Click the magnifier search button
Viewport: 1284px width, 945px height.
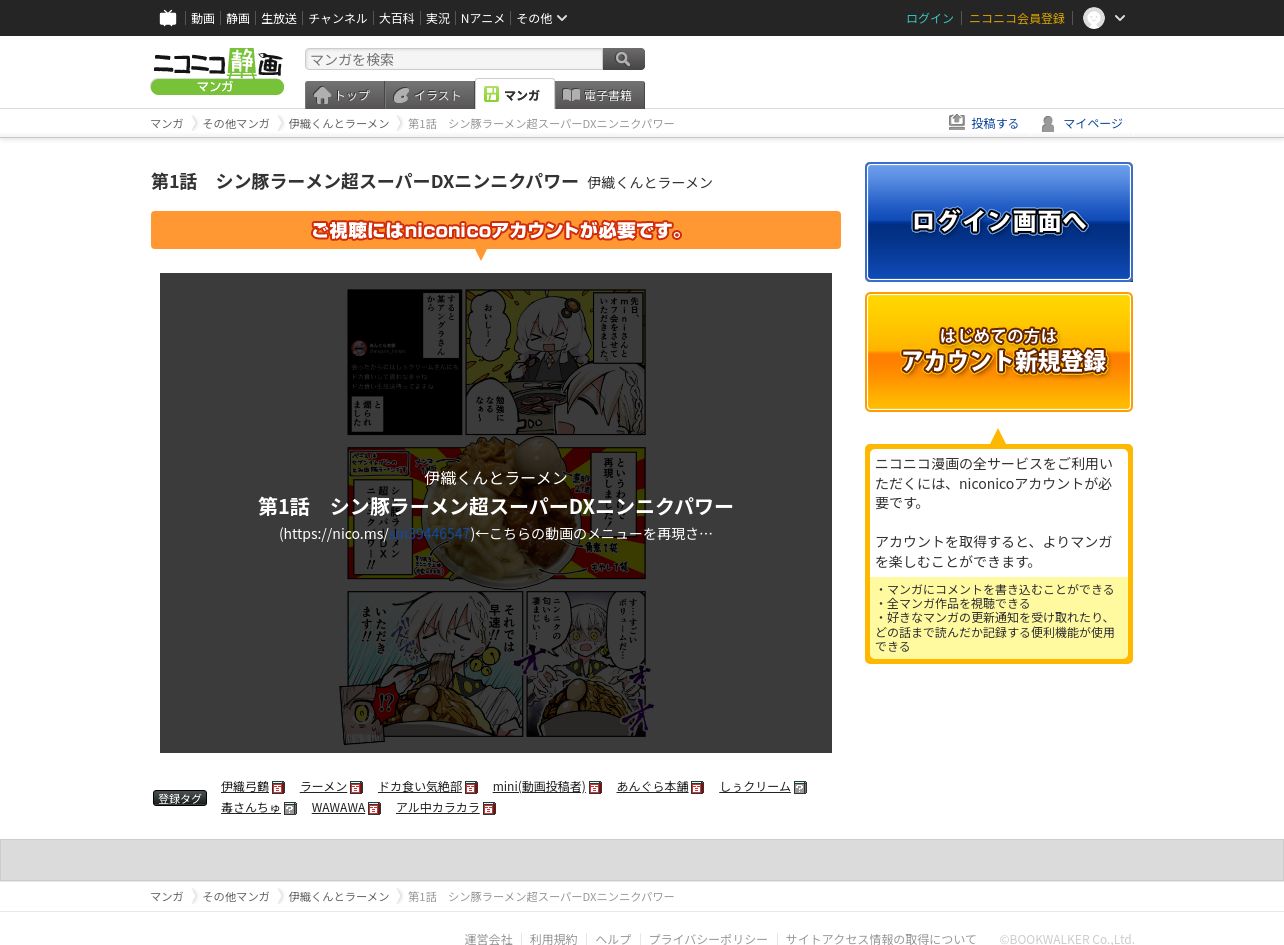coord(624,59)
